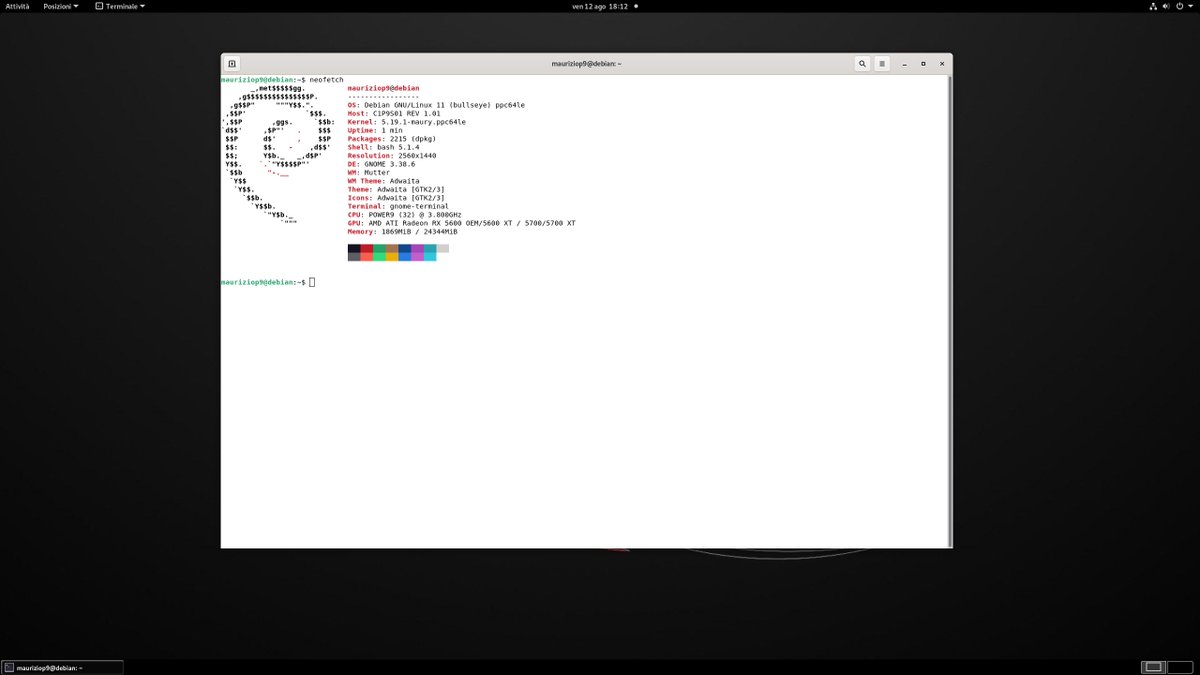Click the workspace switcher in the bottom-right corner

[x=1165, y=667]
